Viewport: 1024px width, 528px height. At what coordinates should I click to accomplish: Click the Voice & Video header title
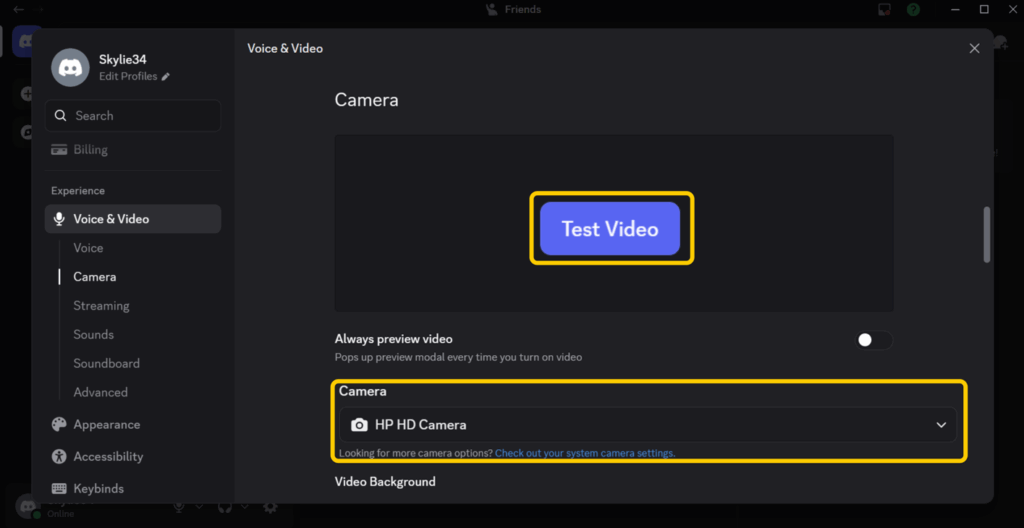pyautogui.click(x=285, y=48)
